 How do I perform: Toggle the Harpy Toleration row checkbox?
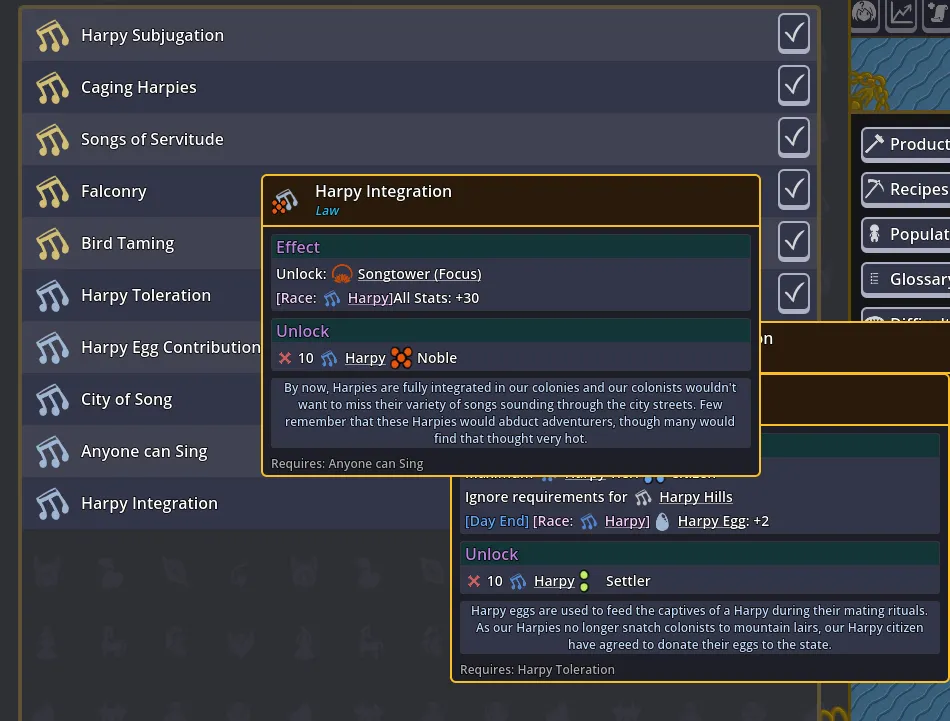coord(794,294)
